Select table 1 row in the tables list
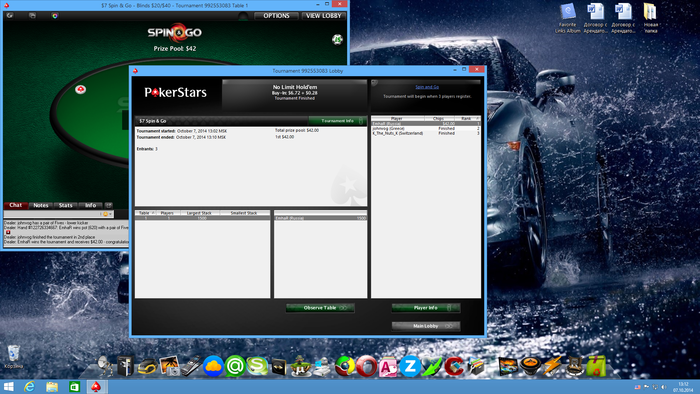The image size is (700, 394). (202, 218)
